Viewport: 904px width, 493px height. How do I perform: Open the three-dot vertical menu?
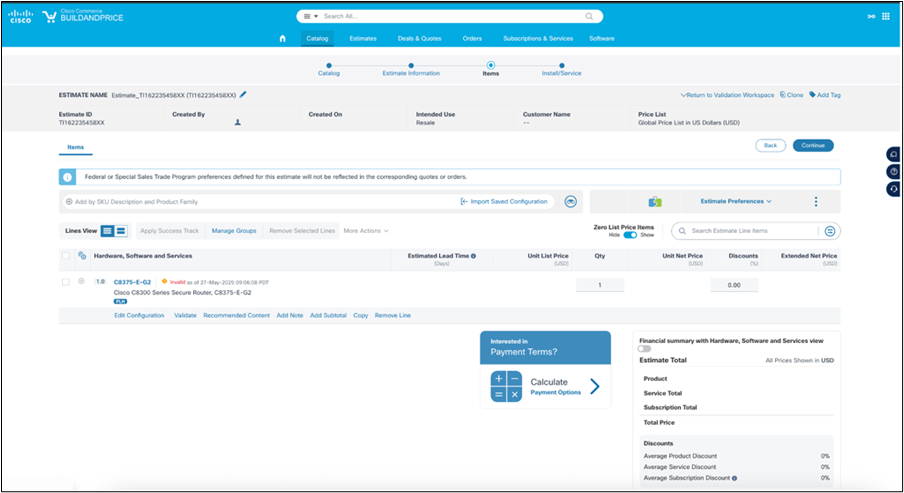click(816, 201)
